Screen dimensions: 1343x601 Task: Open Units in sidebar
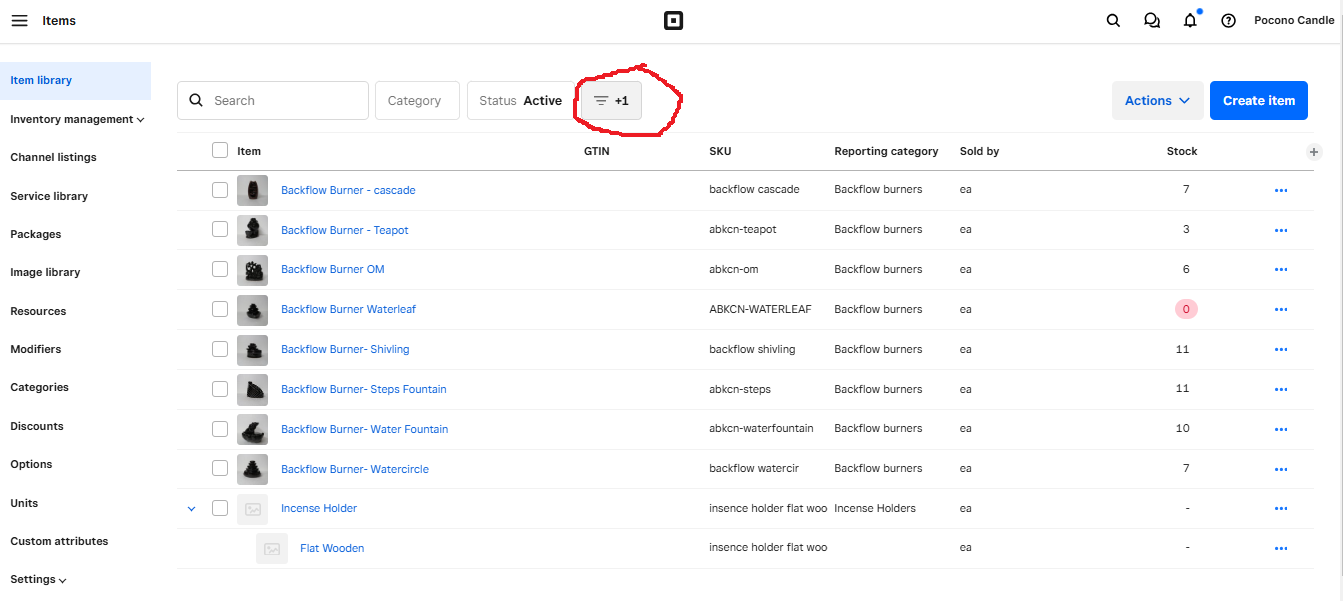point(24,503)
